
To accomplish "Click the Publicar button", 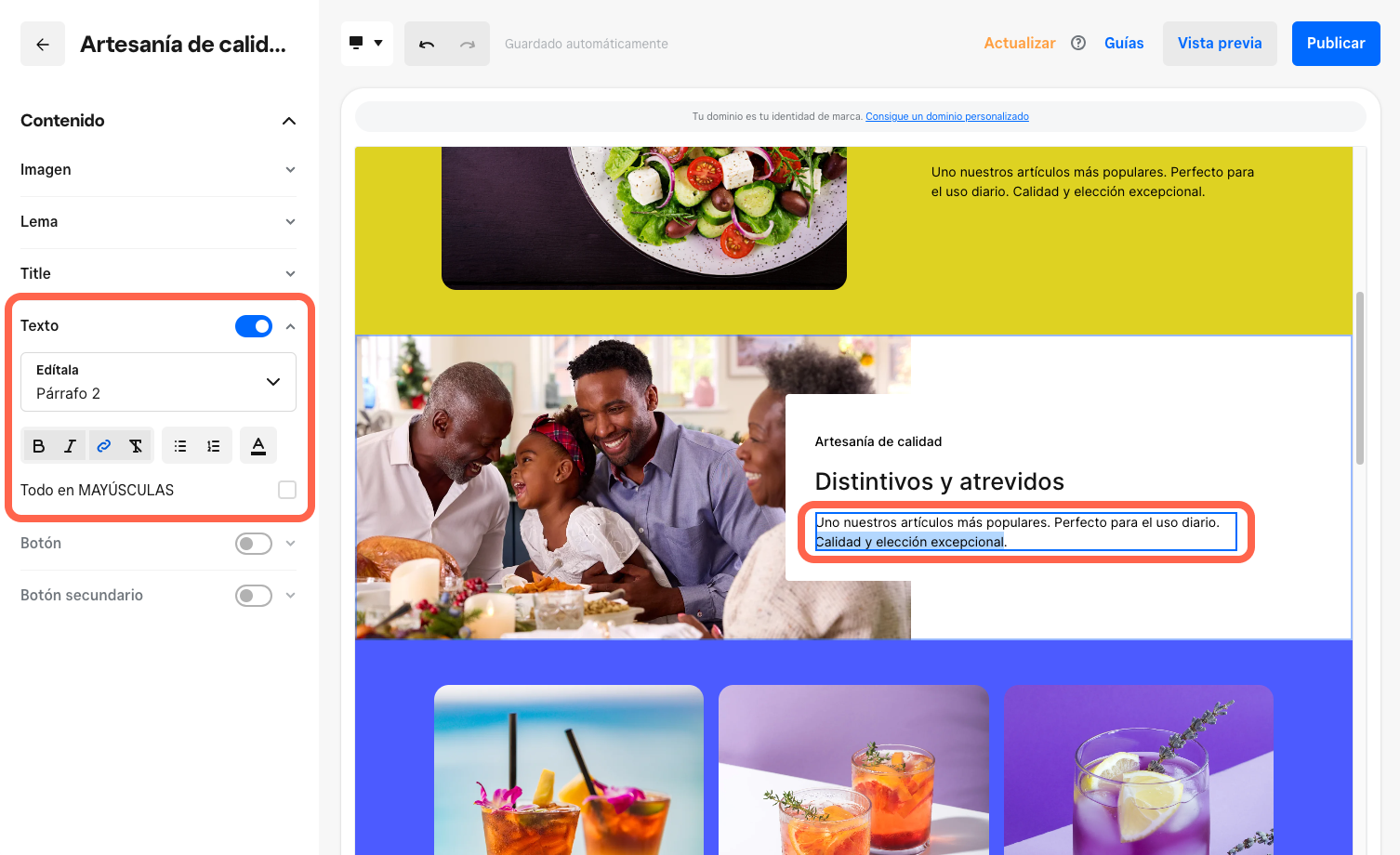I will click(1336, 44).
